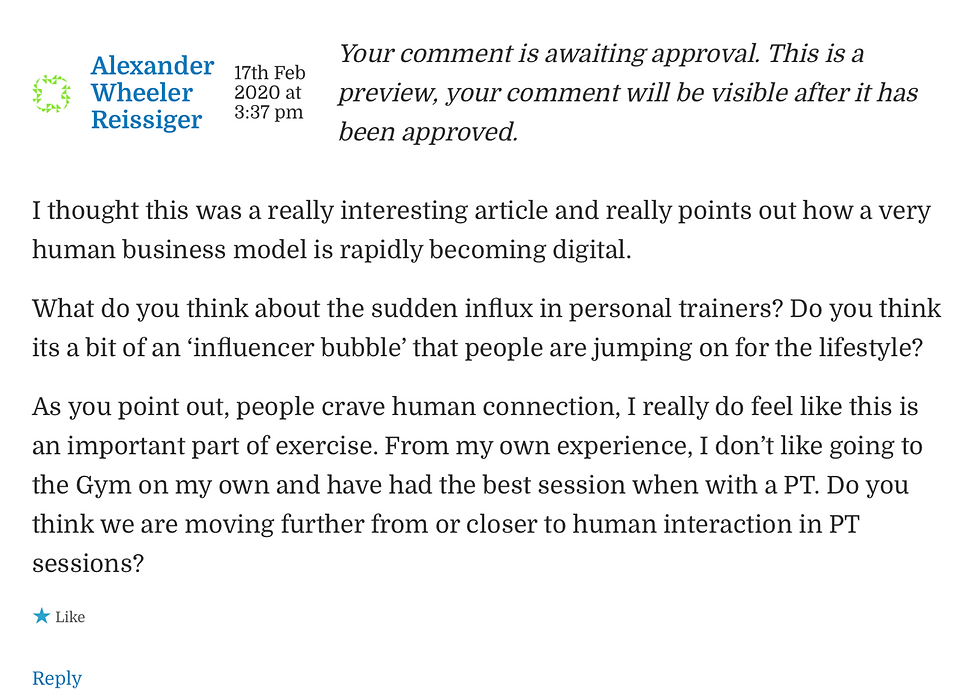
Task: Click the Reply link below the comment
Action: click(x=57, y=678)
